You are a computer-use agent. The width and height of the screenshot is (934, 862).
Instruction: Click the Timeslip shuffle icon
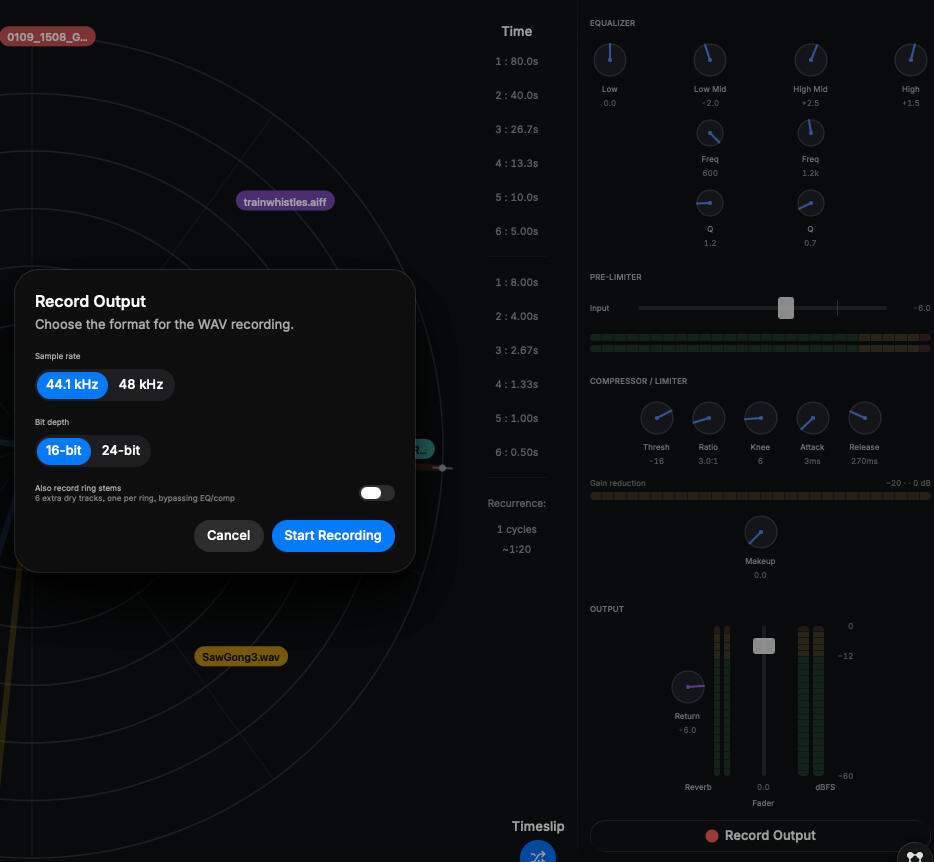538,855
